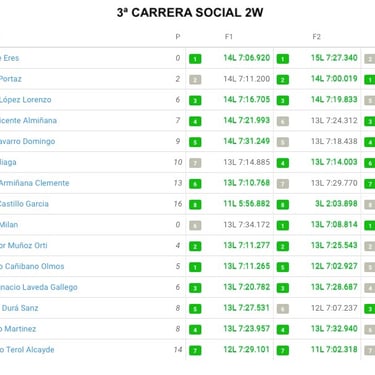Open the Cañibano Olmos driver link
The height and width of the screenshot is (375, 375).
click(x=32, y=266)
